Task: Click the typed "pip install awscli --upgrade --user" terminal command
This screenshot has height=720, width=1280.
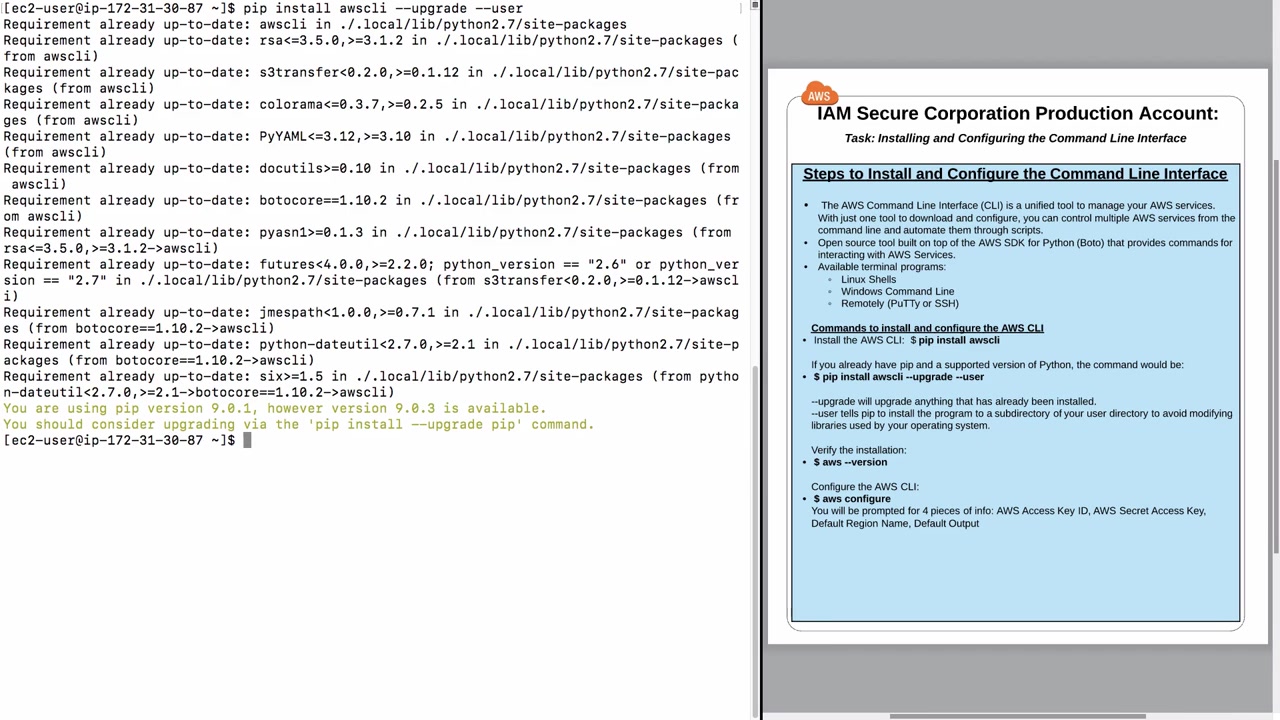Action: tap(383, 8)
